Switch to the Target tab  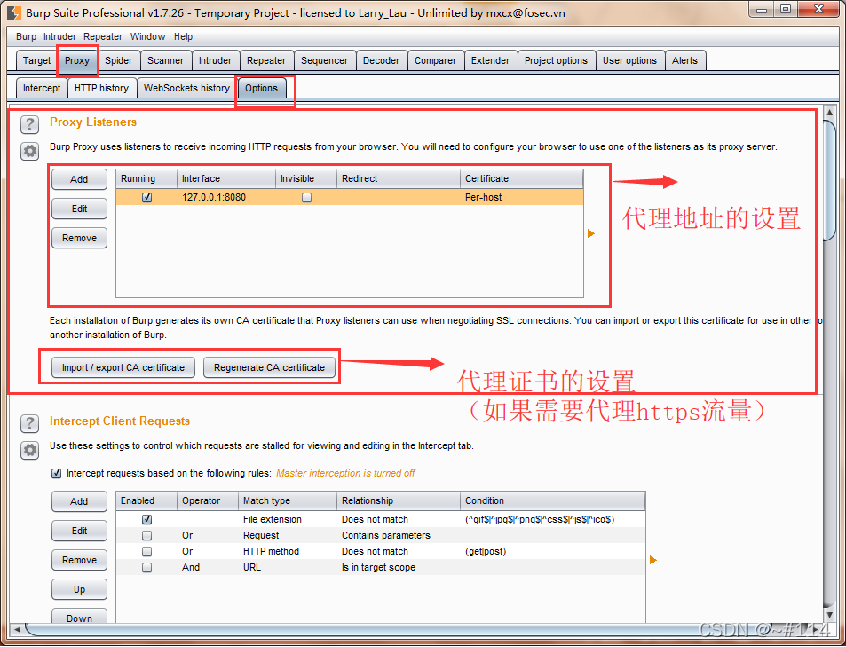click(37, 60)
